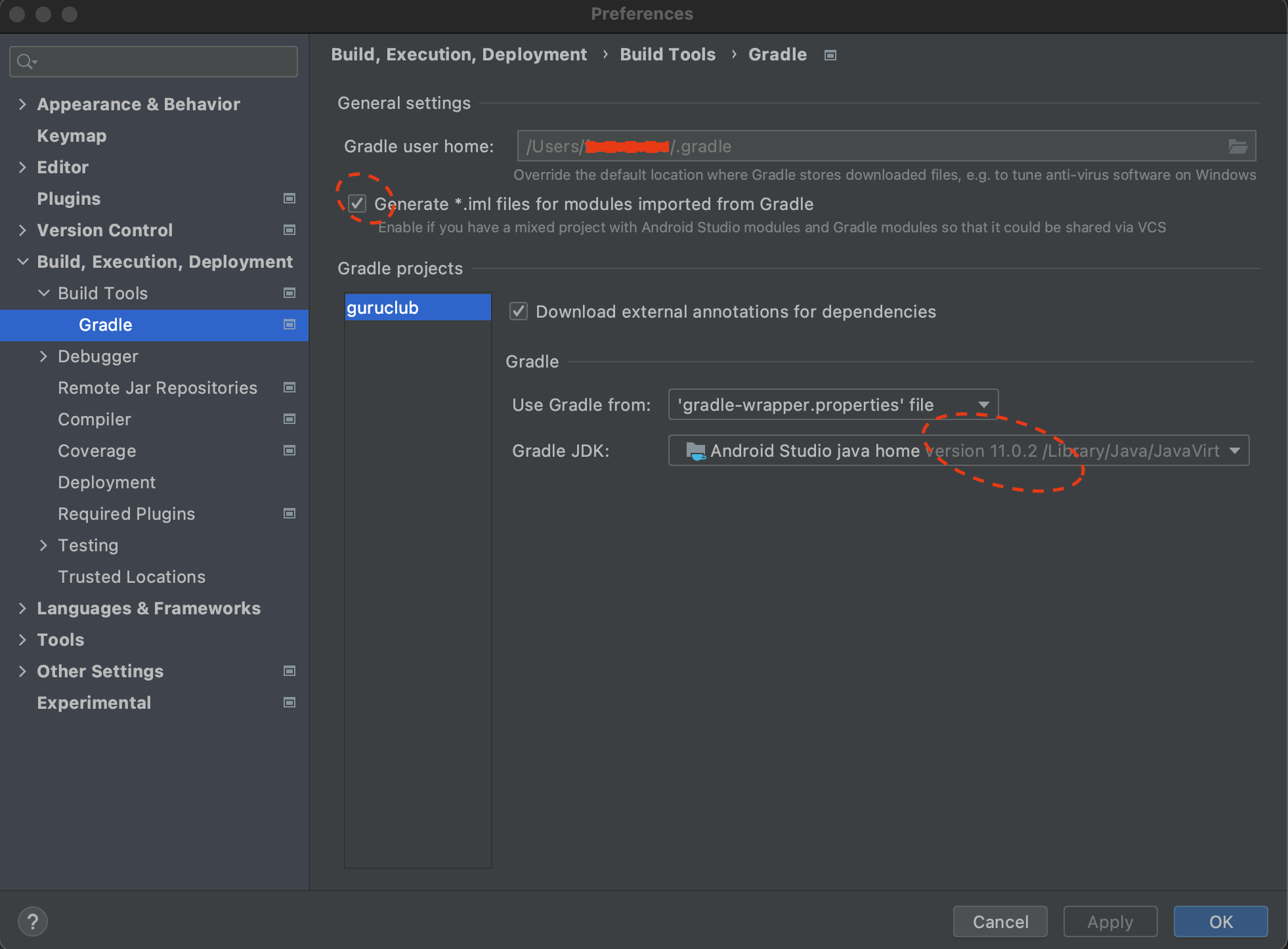Select the guruclub Gradle project

click(418, 308)
